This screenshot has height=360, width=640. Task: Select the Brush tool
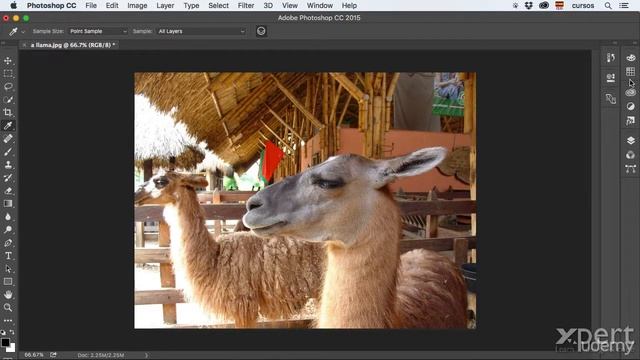click(x=8, y=152)
